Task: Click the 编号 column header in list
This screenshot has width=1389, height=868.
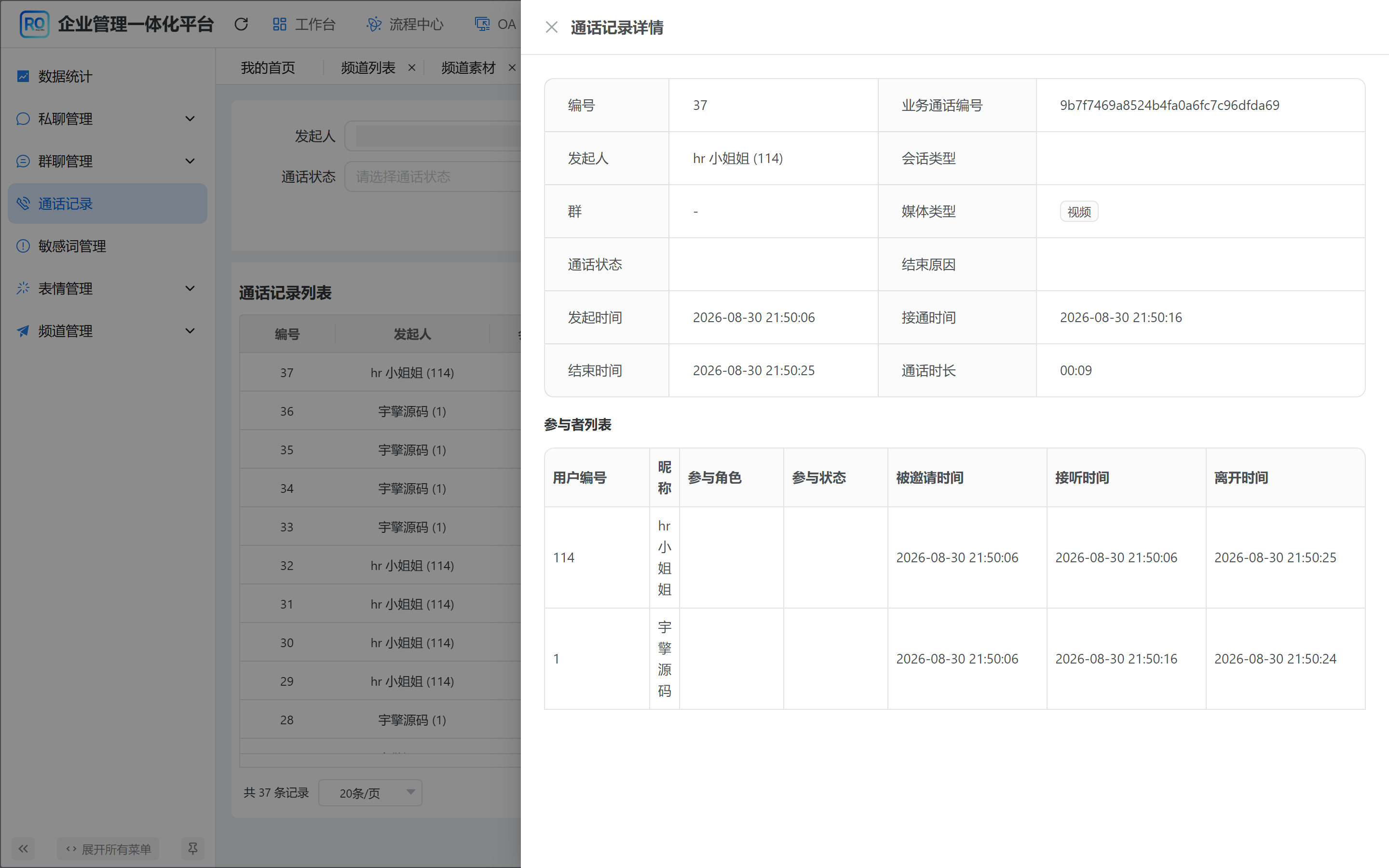Action: (287, 334)
